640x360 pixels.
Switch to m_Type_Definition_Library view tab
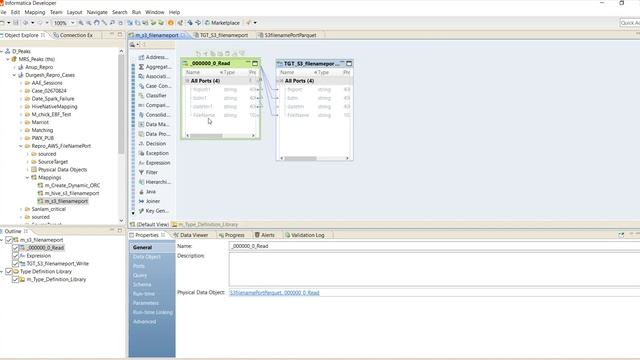tap(205, 224)
